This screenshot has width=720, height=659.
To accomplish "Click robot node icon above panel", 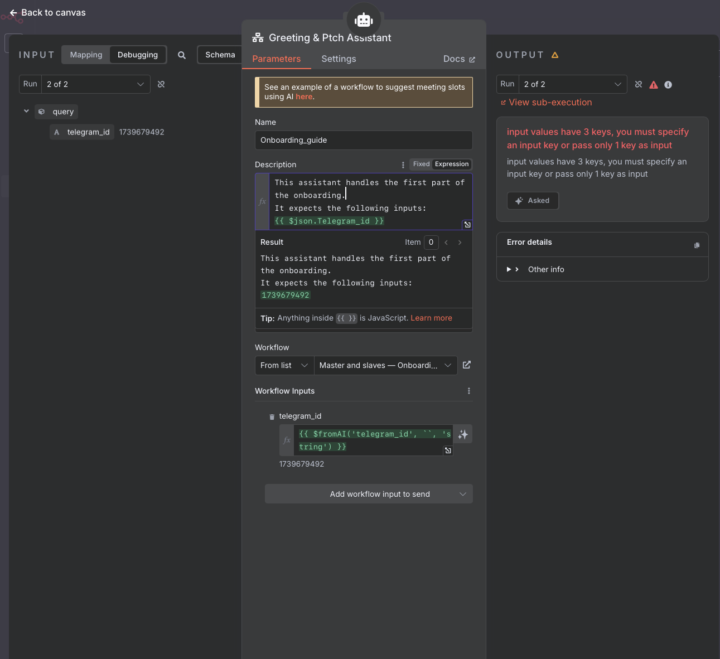I will click(x=363, y=20).
